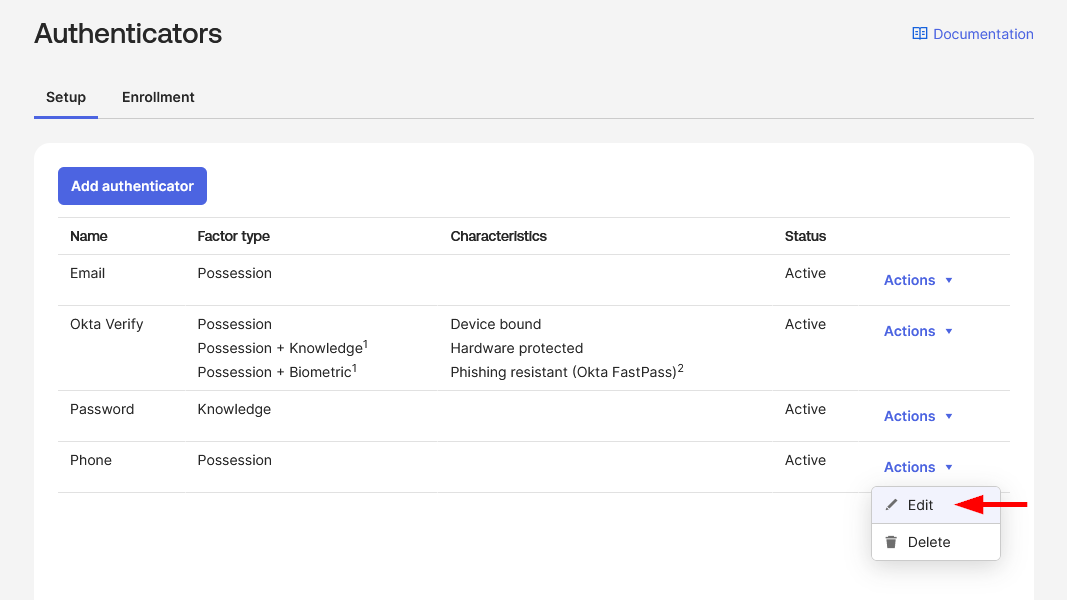Select the Characteristics column header

pyautogui.click(x=498, y=236)
